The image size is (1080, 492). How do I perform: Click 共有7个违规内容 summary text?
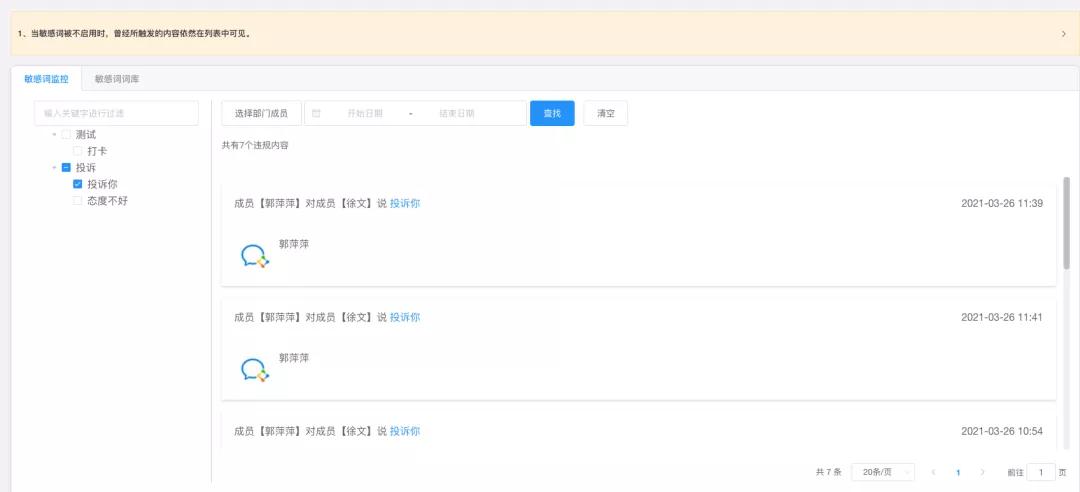coord(255,145)
